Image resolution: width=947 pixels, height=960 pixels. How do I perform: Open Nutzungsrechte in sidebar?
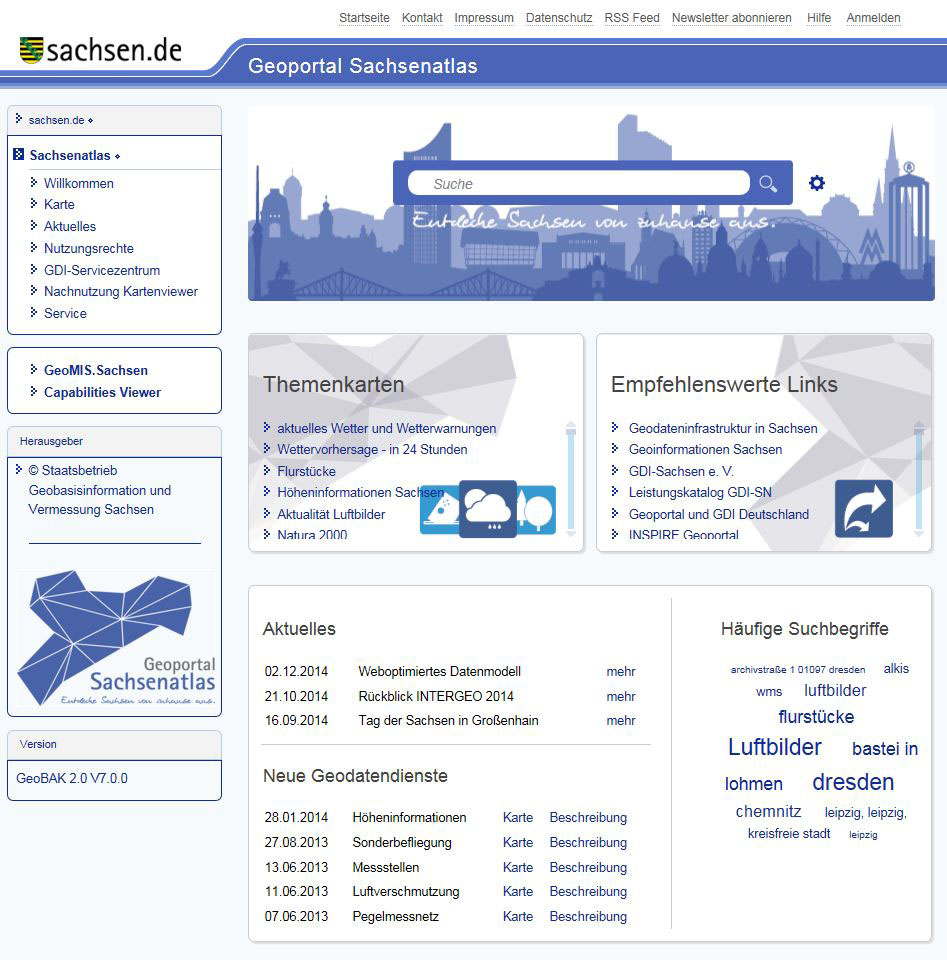coord(89,249)
